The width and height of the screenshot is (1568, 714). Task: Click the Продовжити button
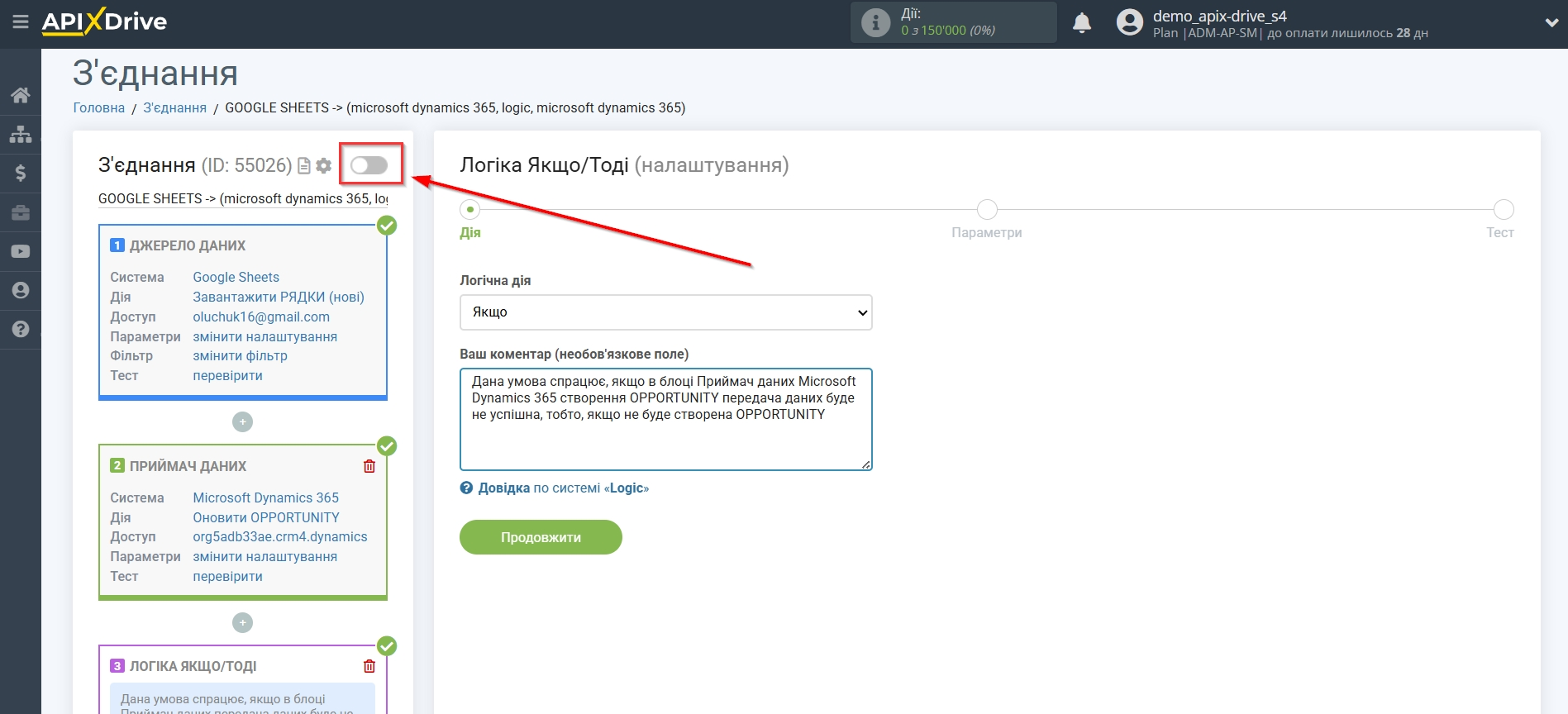point(541,537)
